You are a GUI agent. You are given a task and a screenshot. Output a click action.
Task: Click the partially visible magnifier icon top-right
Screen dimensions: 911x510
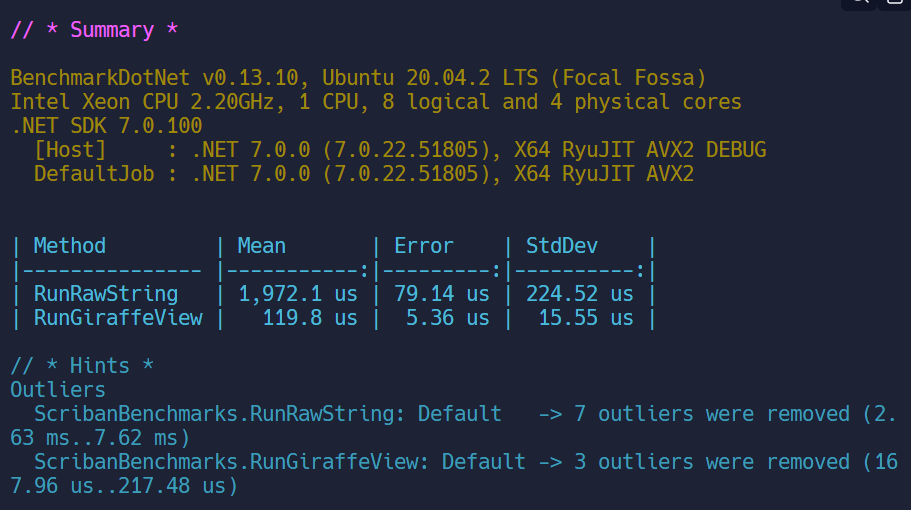(857, 3)
